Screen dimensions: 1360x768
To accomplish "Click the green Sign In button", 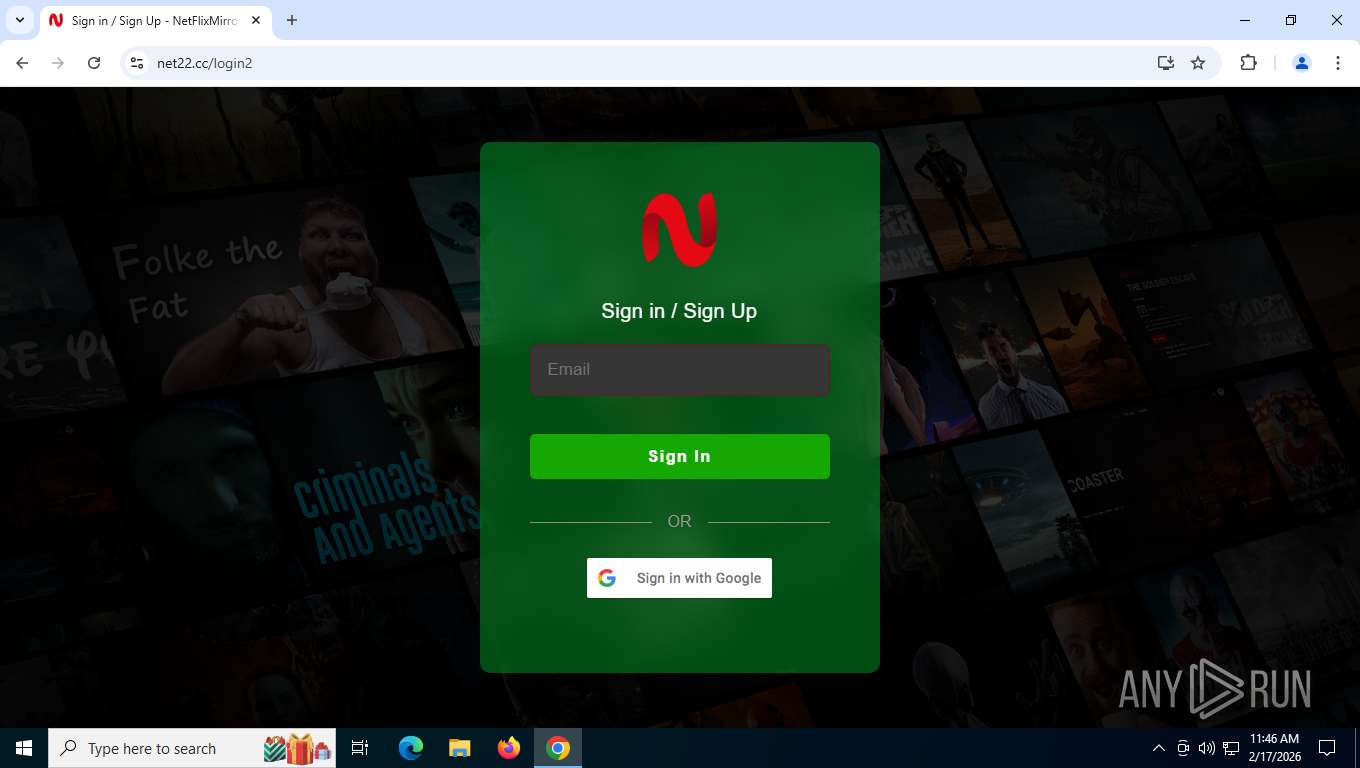I will (x=680, y=456).
